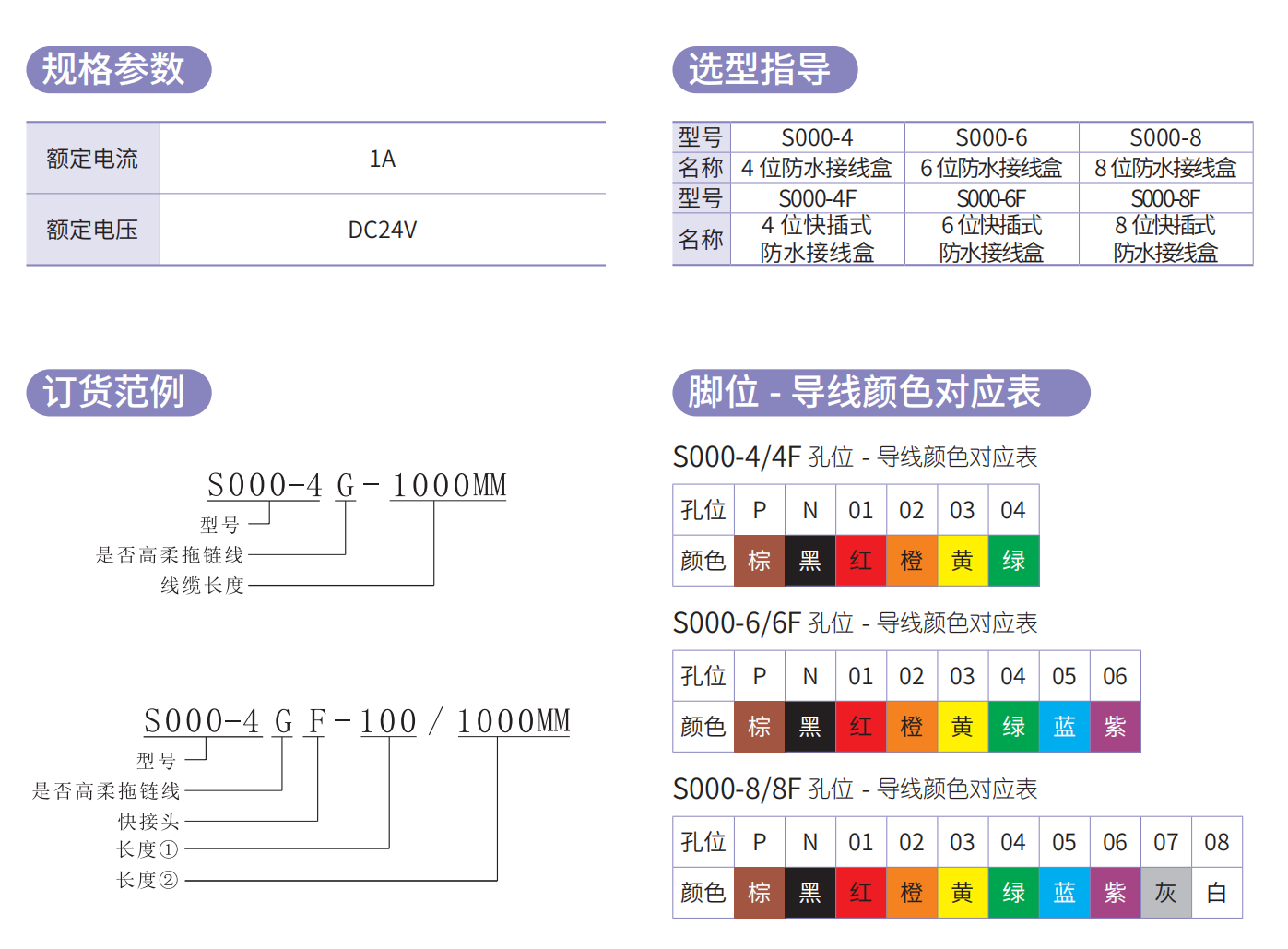The image size is (1288, 949).
Task: Click model cell S000-8 in selection table
Action: click(1166, 137)
